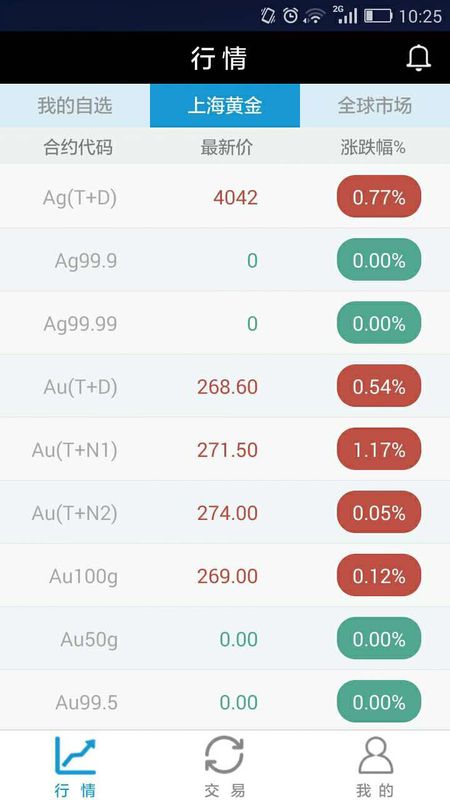The height and width of the screenshot is (800, 450).
Task: Open the 我的 profile icon
Action: click(x=376, y=756)
